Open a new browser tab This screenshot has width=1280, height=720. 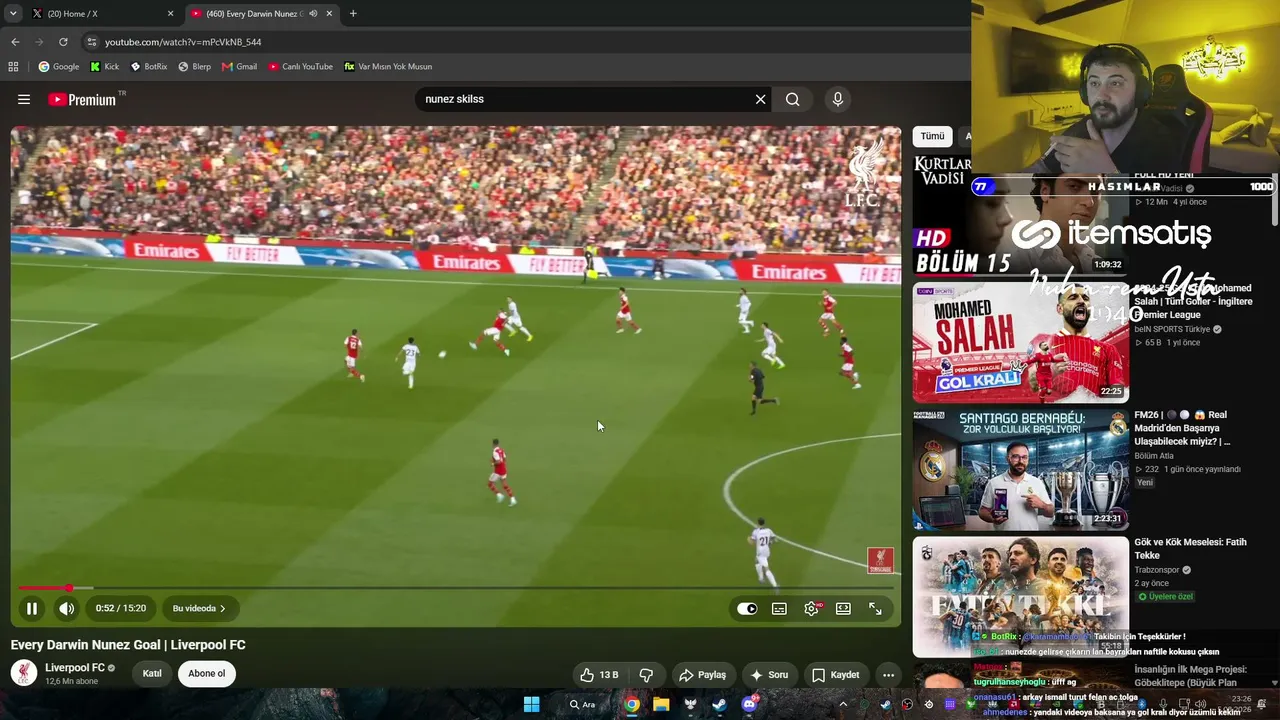coord(353,14)
